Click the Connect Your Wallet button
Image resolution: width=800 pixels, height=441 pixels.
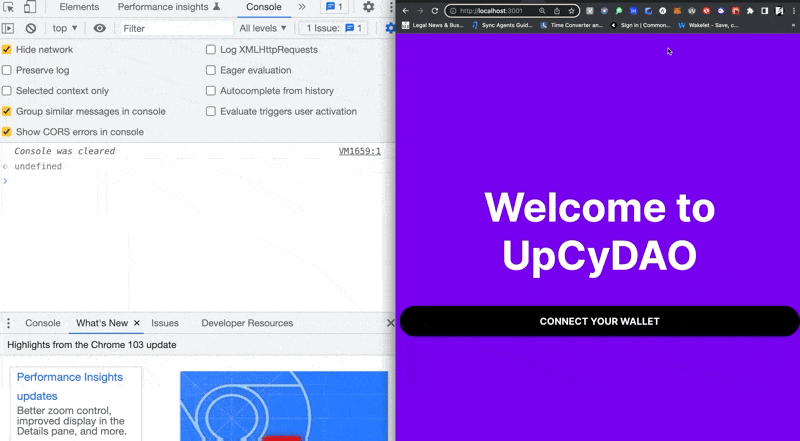pyautogui.click(x=599, y=321)
